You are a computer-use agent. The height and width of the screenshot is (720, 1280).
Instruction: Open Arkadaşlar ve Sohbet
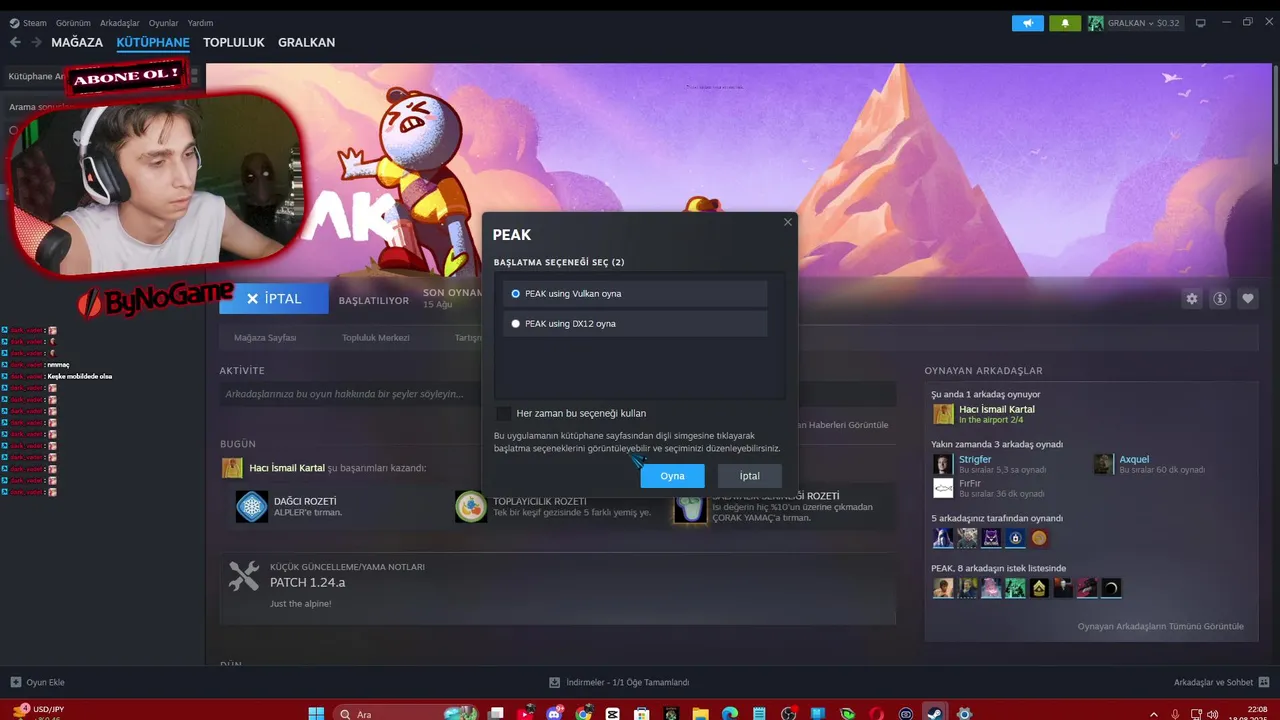[x=1220, y=682]
